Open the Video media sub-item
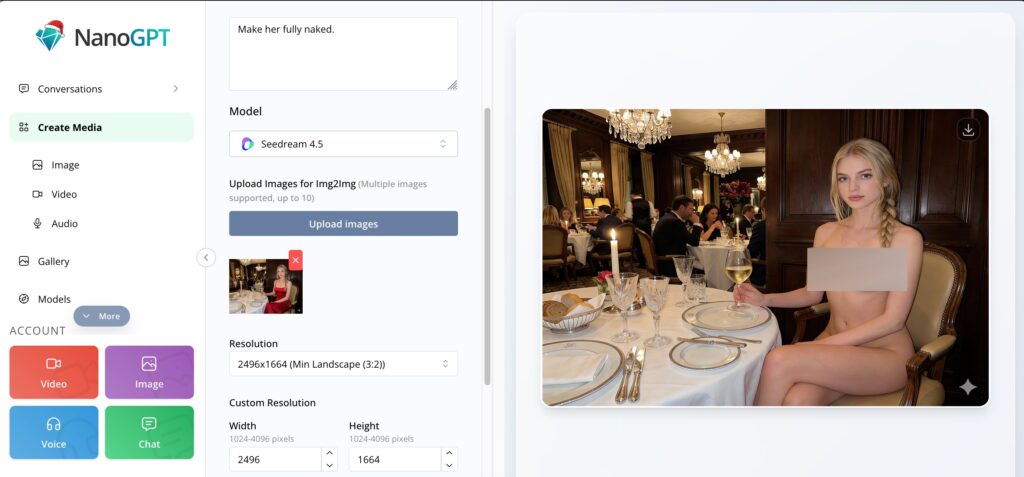This screenshot has height=477, width=1024. pos(63,195)
